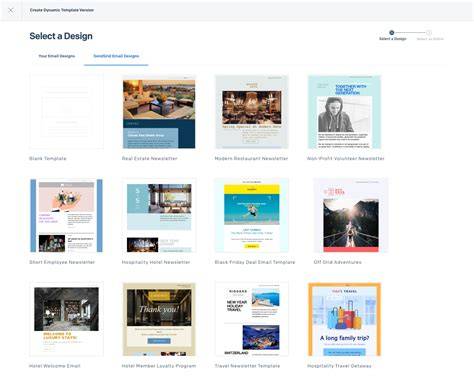Pick the Modern Restaurant Newsletter design
The height and width of the screenshot is (382, 474).
click(x=252, y=112)
